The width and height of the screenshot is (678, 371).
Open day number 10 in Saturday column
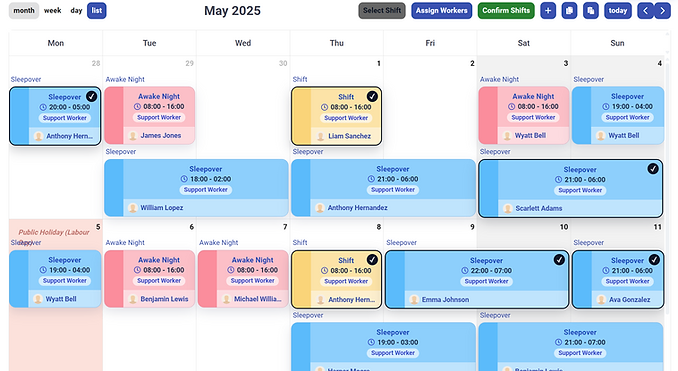(x=564, y=227)
